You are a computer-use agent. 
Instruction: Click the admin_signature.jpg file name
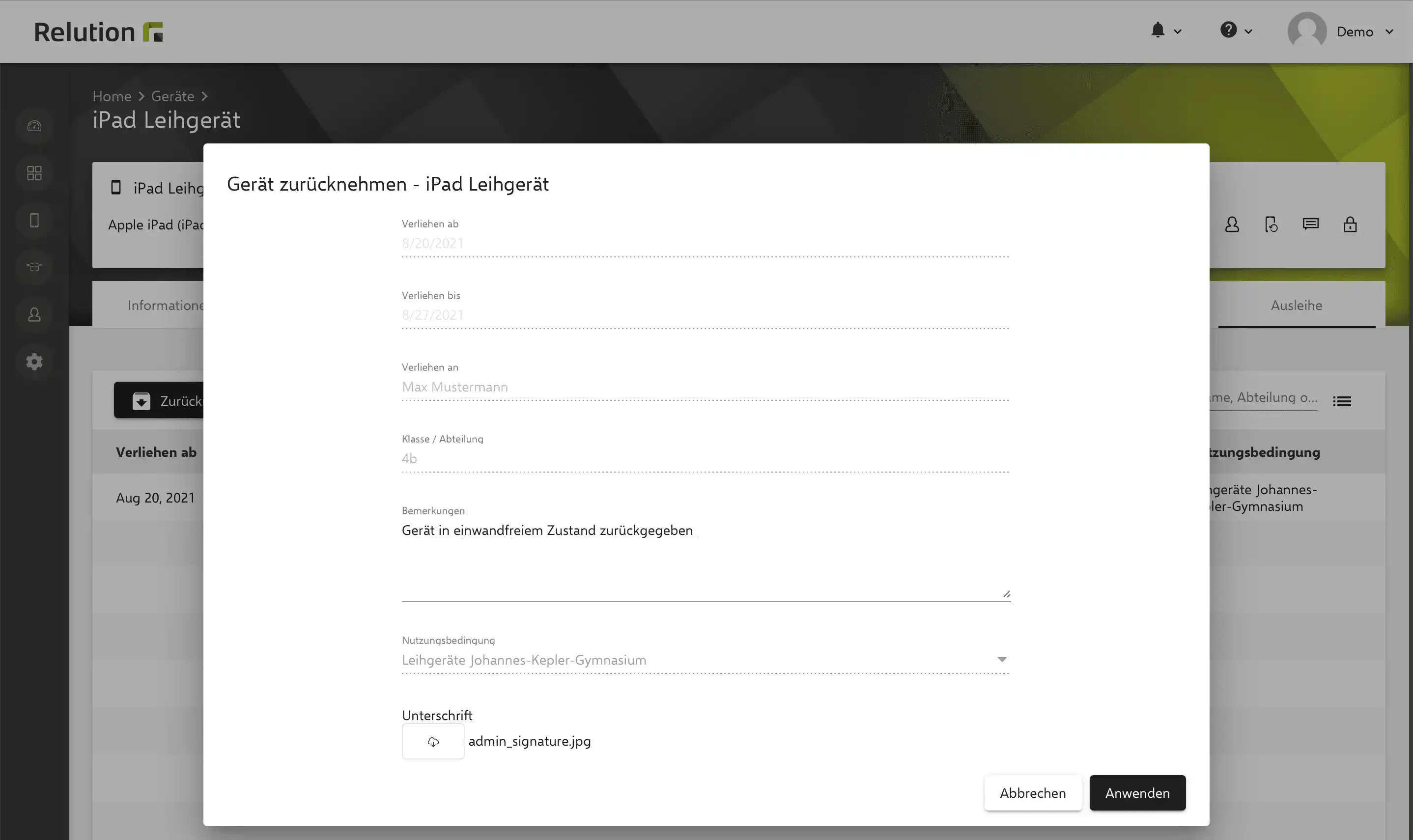pyautogui.click(x=529, y=741)
